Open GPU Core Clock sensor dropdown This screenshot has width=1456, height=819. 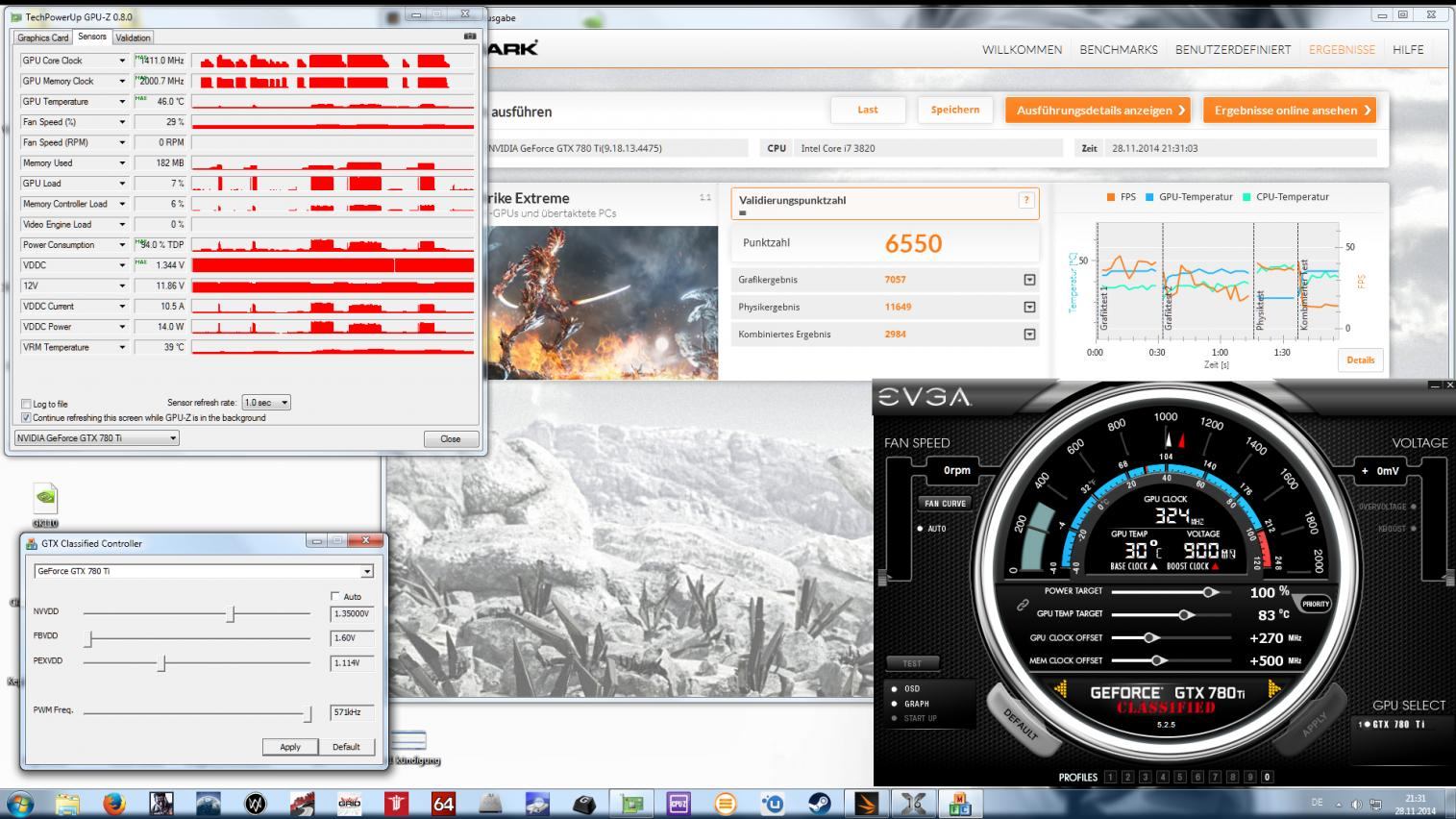[x=122, y=61]
